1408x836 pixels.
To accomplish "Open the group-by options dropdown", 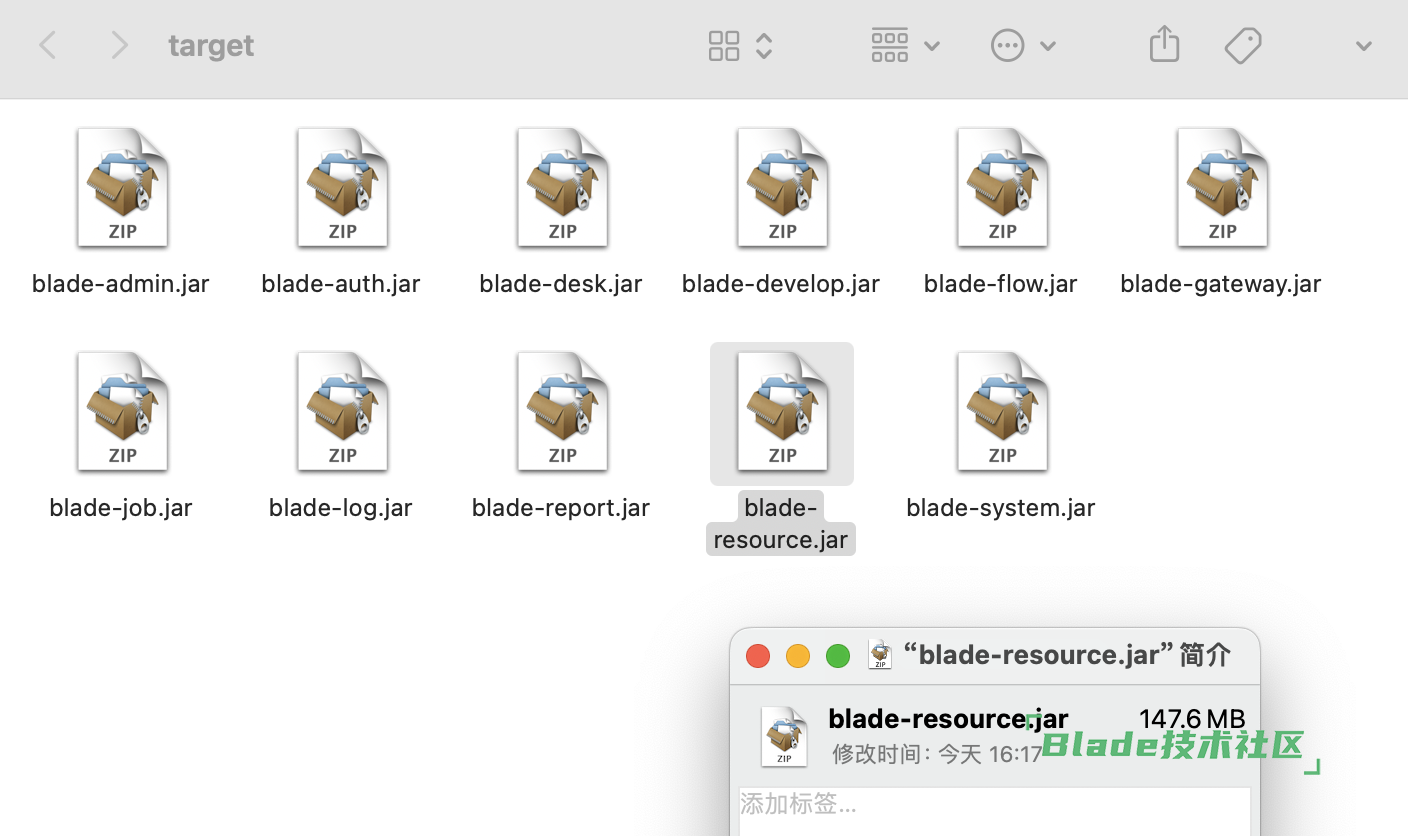I will point(904,45).
